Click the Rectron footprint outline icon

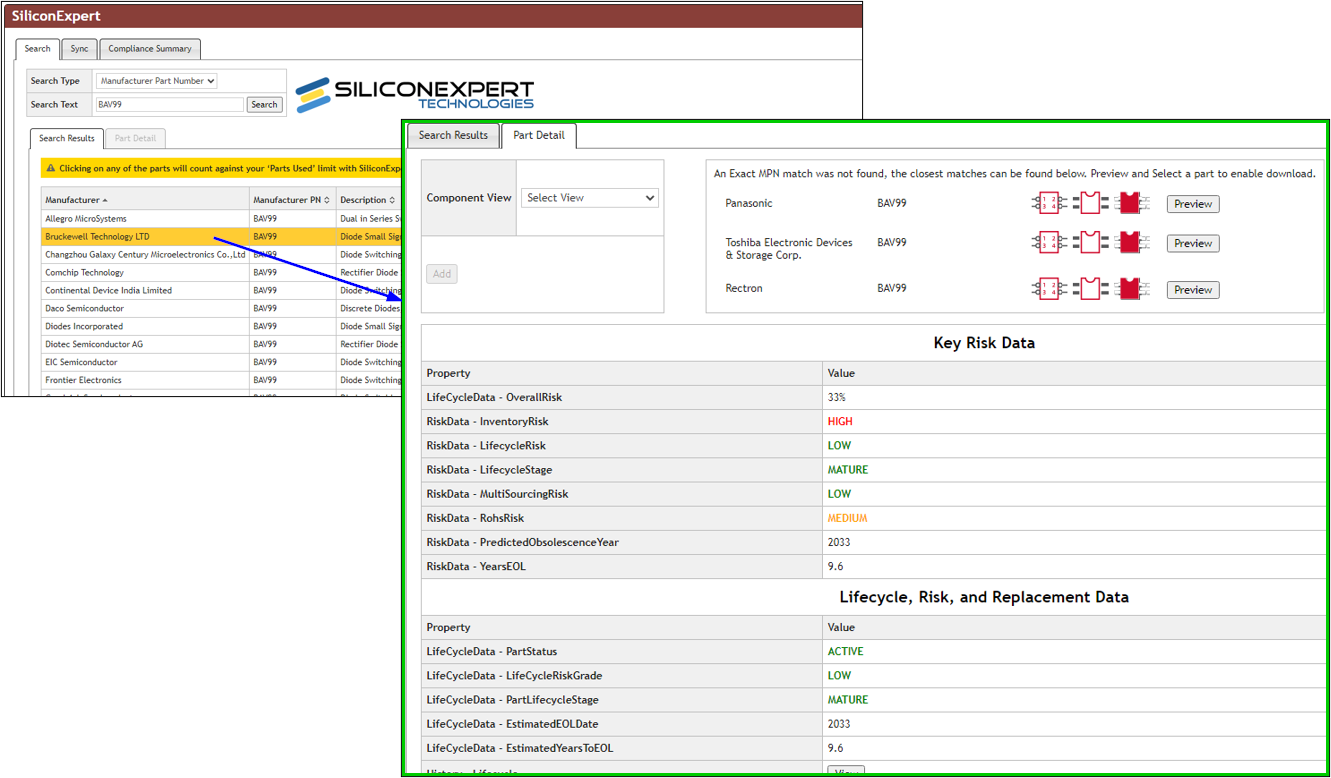pyautogui.click(x=1090, y=289)
